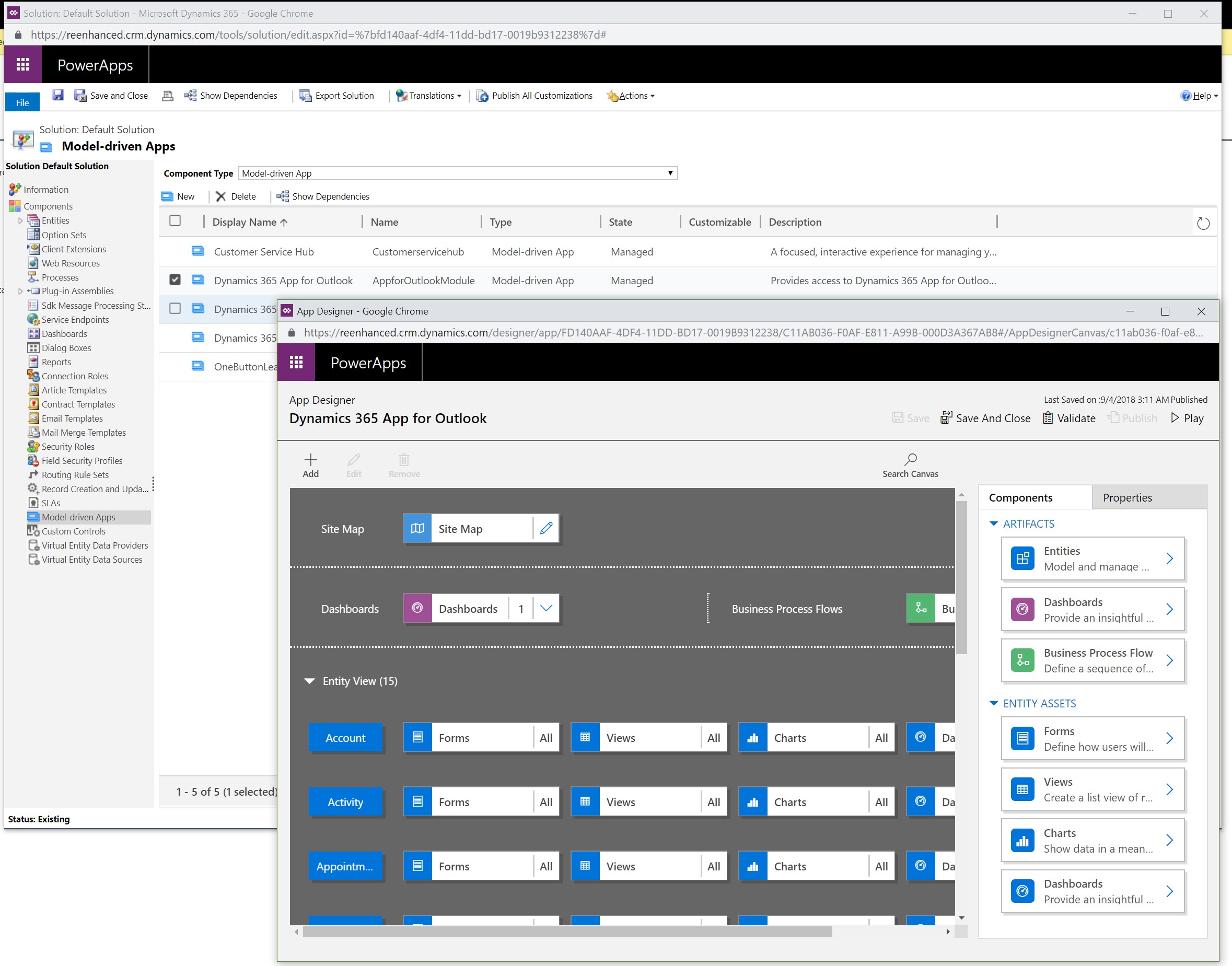Select Dashboards in solution tree
The height and width of the screenshot is (966, 1232).
pyautogui.click(x=64, y=334)
